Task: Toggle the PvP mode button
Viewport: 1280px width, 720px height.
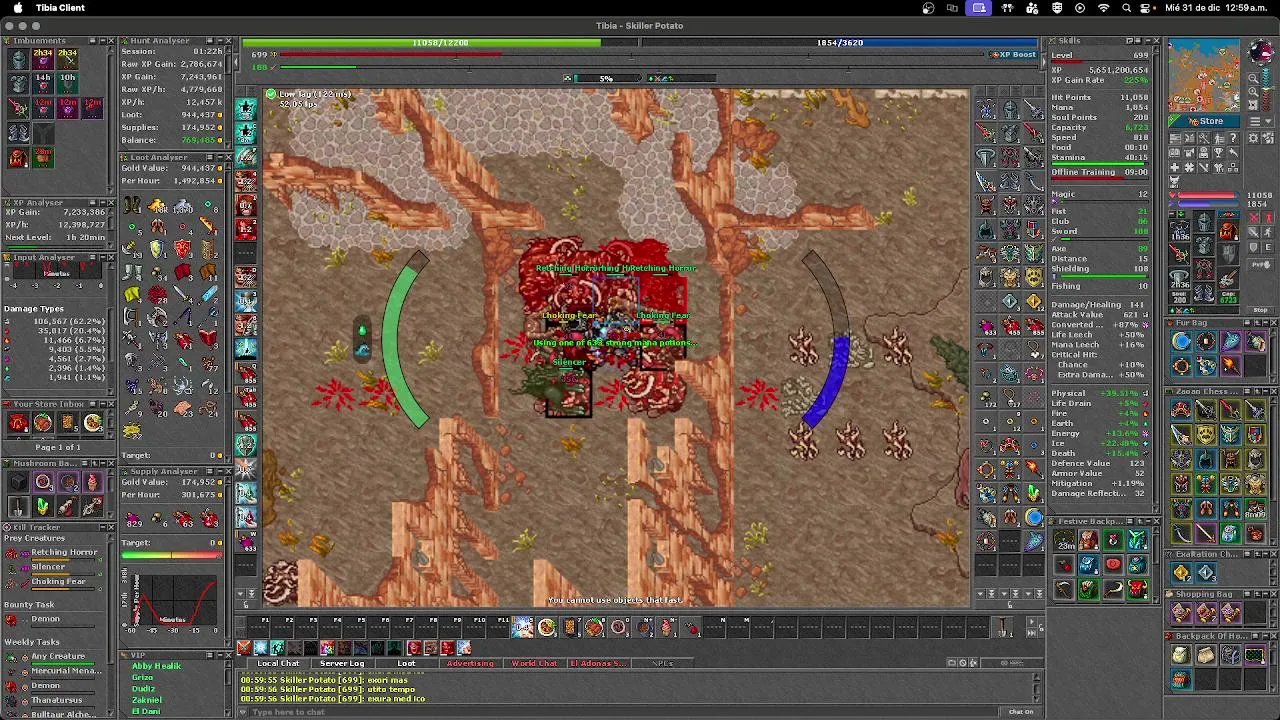Action: (x=1259, y=264)
